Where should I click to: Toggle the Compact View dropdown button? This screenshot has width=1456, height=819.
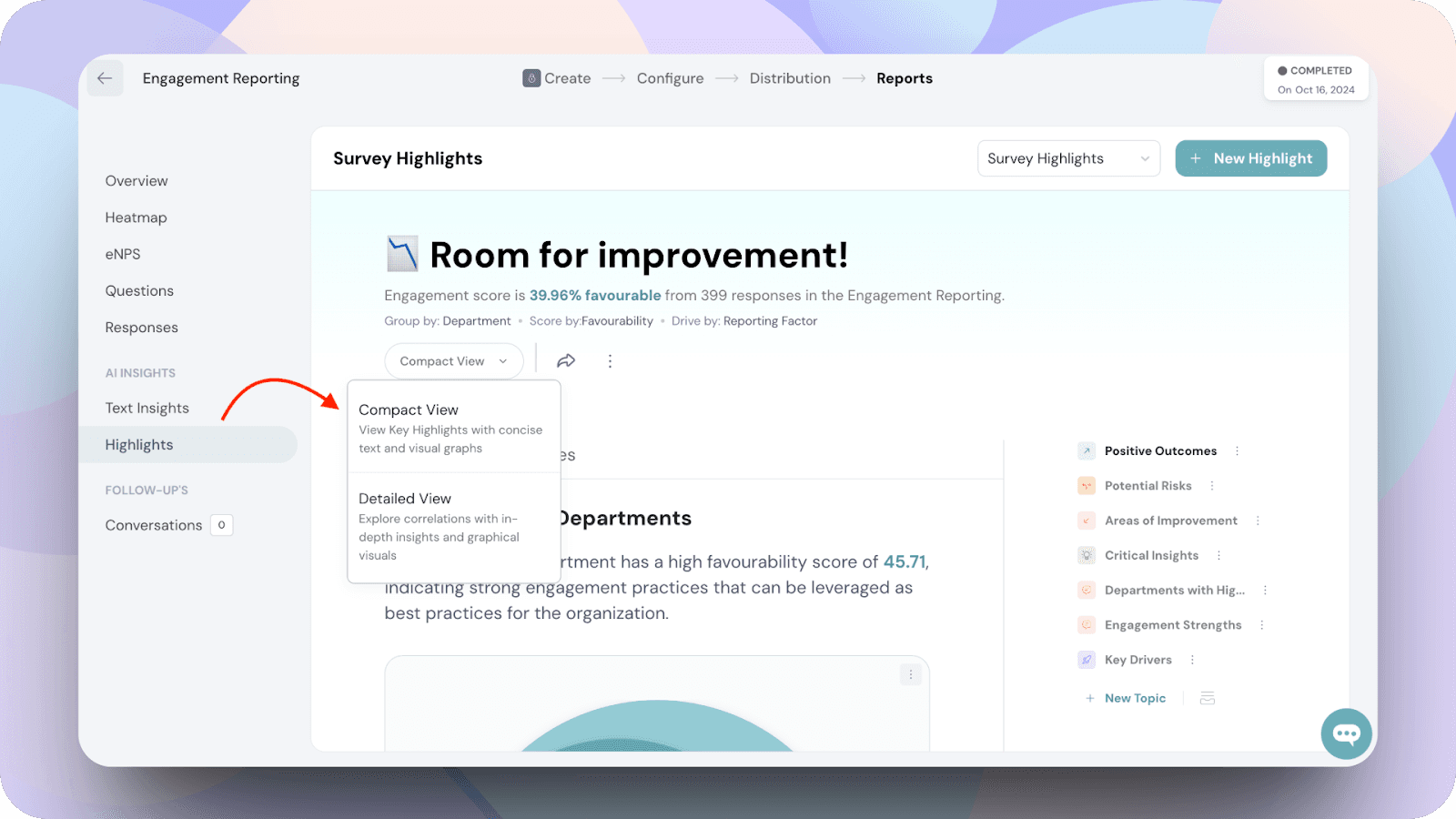click(453, 361)
